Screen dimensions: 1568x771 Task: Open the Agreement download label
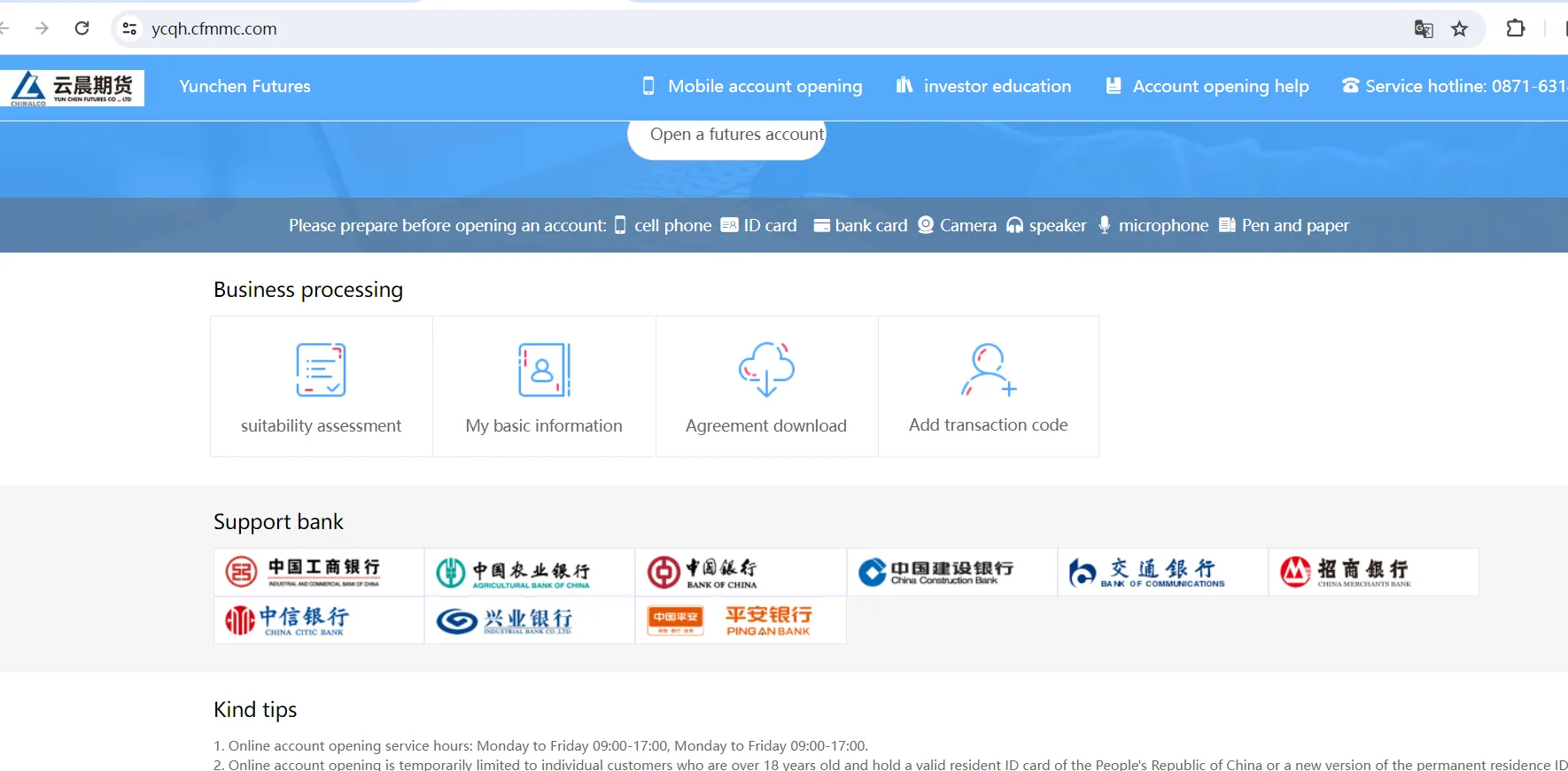pyautogui.click(x=766, y=425)
